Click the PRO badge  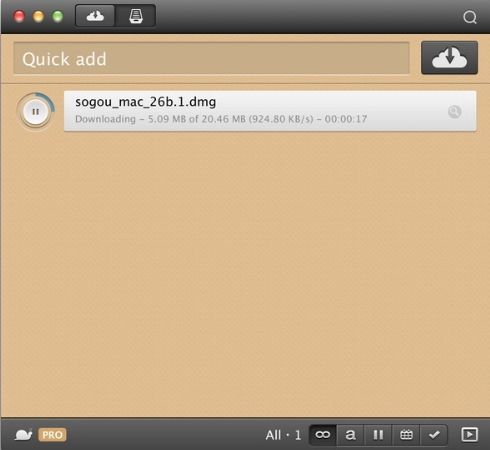pos(52,435)
